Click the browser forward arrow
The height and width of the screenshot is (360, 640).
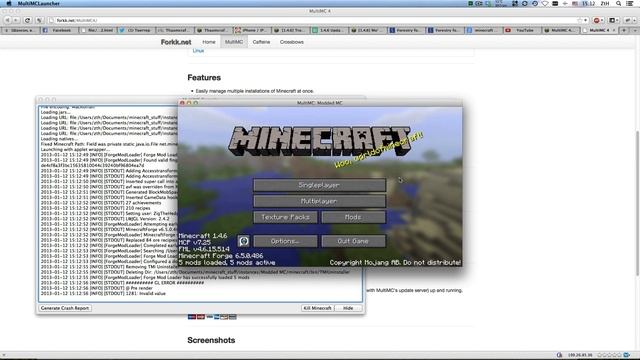pos(16,20)
